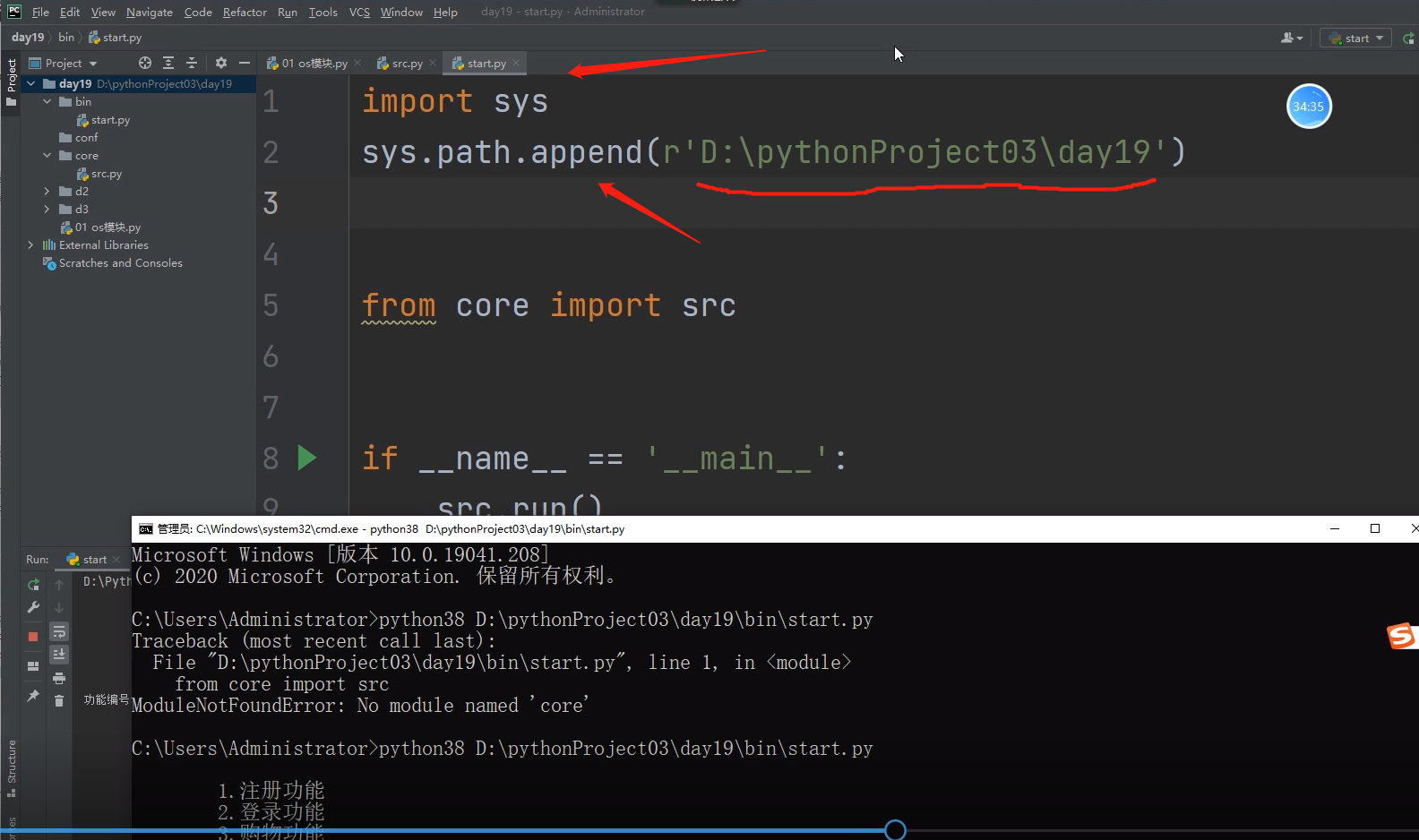1419x840 pixels.
Task: Click the PyCharm logo icon
Action: click(13, 12)
